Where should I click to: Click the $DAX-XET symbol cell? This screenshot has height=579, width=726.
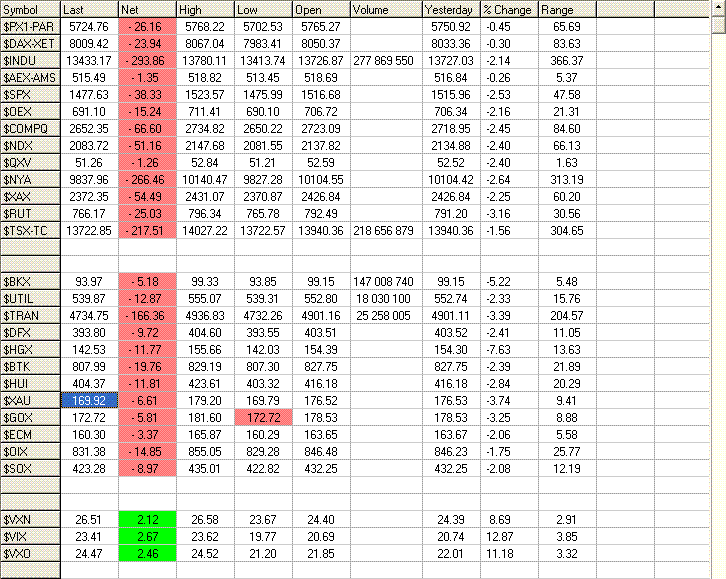(x=30, y=43)
